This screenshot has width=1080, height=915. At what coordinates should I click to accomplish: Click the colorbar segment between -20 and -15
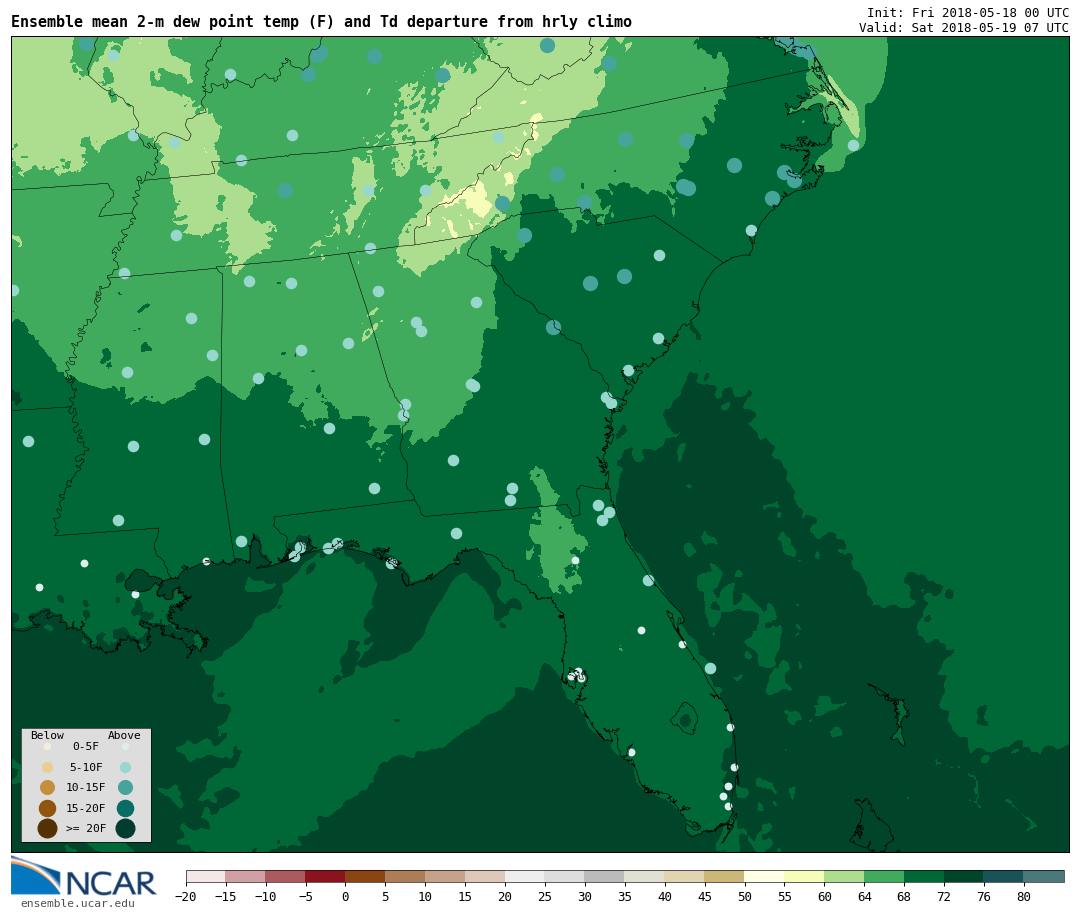pos(206,876)
